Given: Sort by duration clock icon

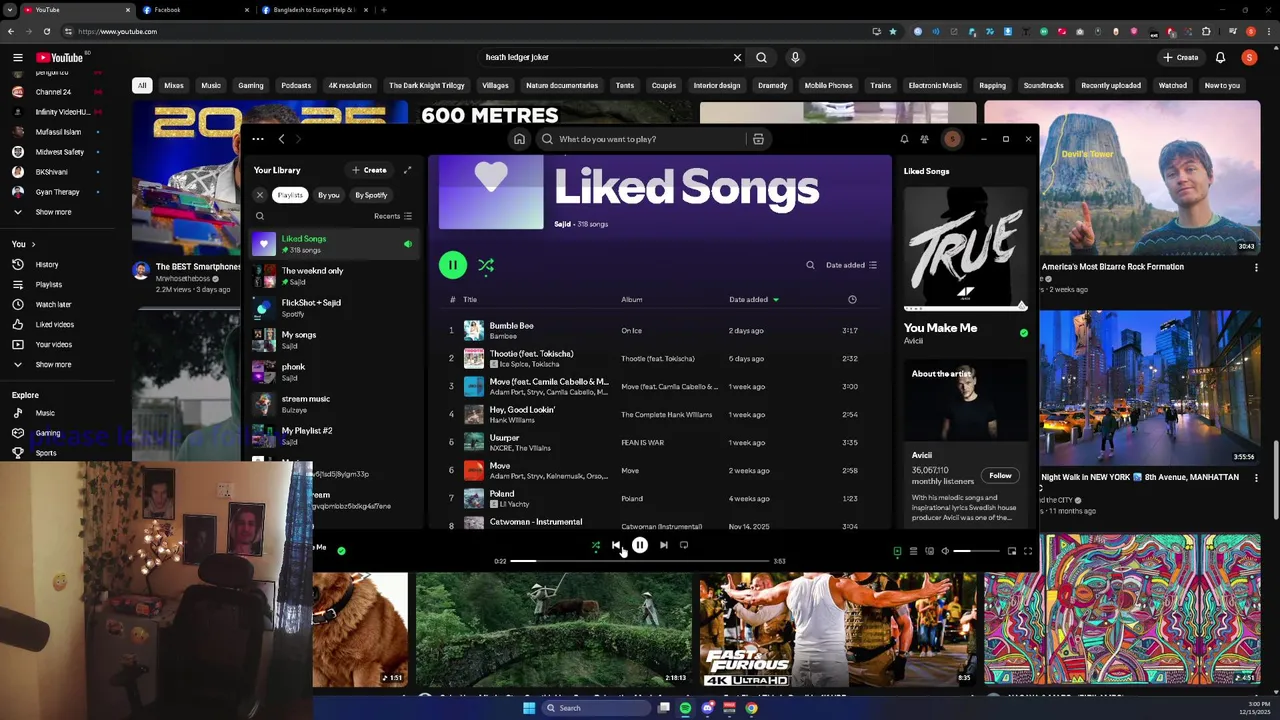Looking at the screenshot, I should point(852,299).
